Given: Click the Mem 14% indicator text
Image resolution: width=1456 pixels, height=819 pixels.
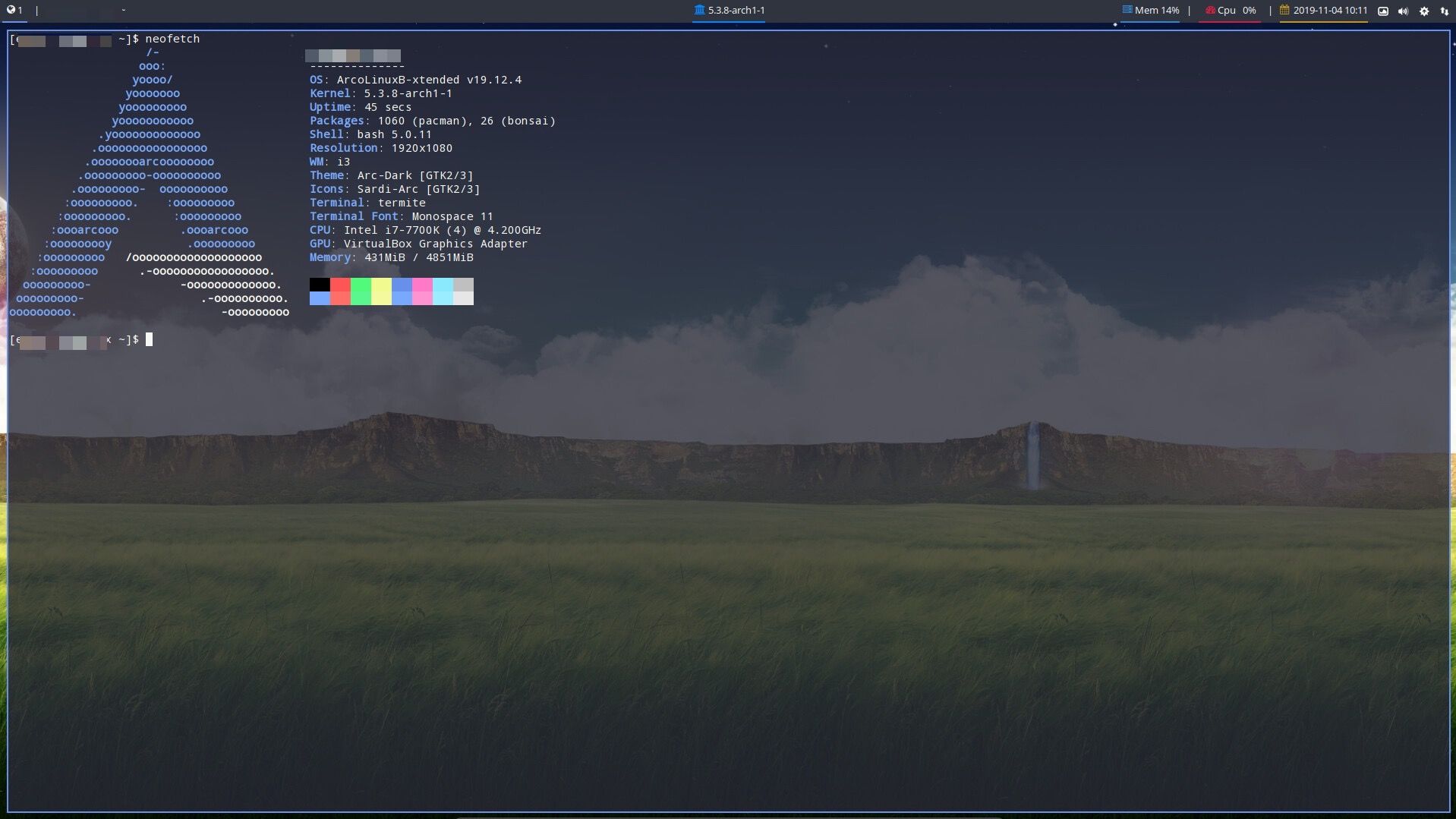Looking at the screenshot, I should click(x=1157, y=11).
